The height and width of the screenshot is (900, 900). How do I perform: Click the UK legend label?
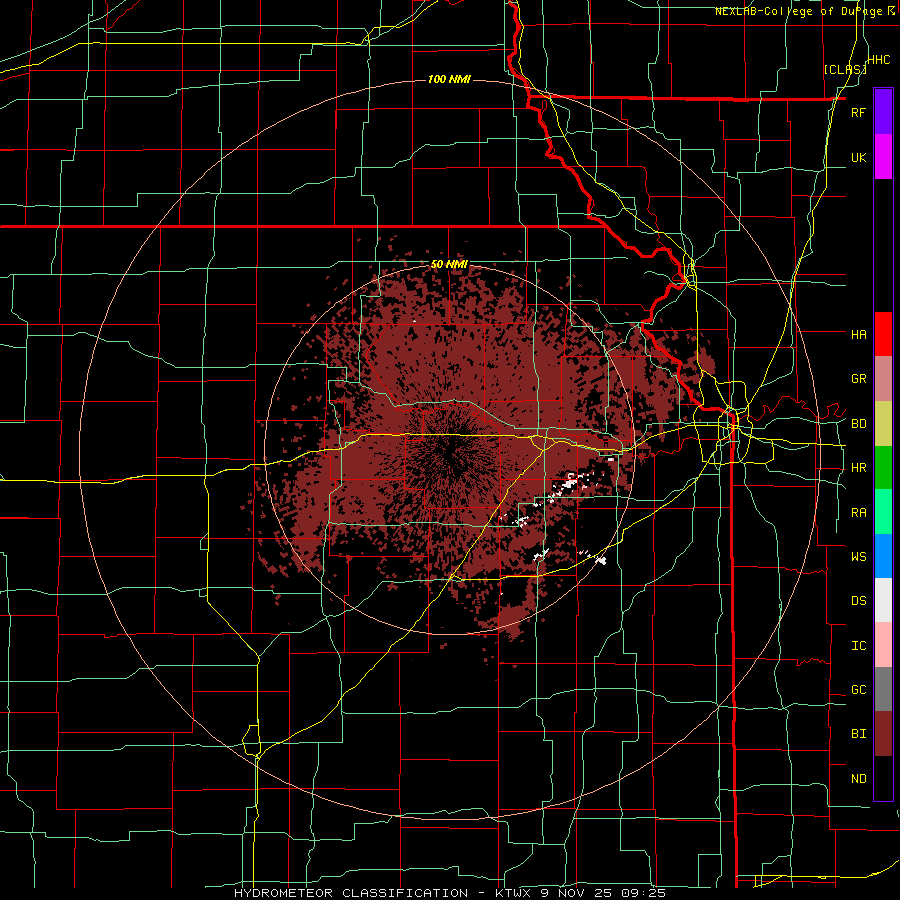(x=858, y=157)
